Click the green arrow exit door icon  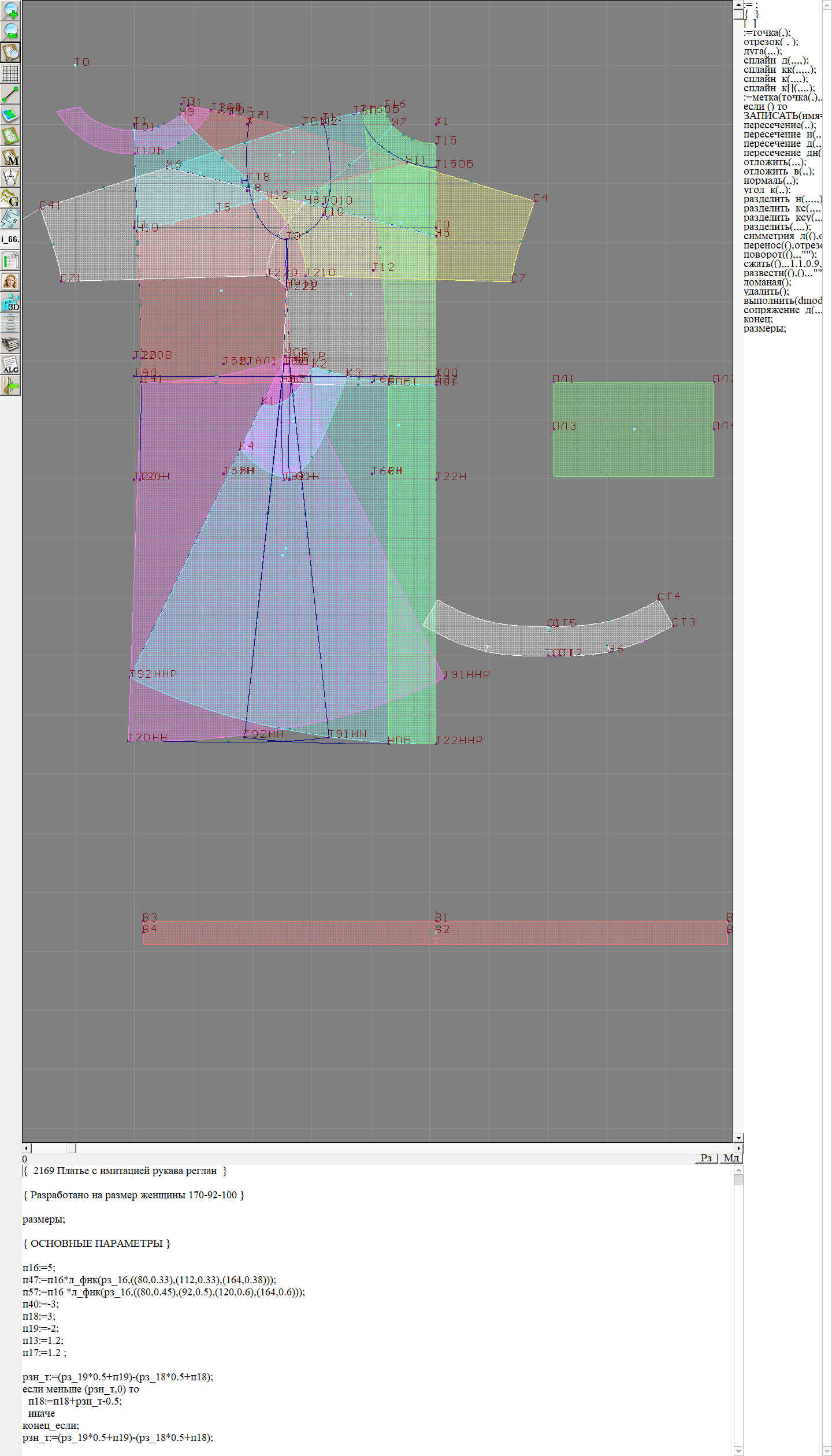[x=10, y=385]
